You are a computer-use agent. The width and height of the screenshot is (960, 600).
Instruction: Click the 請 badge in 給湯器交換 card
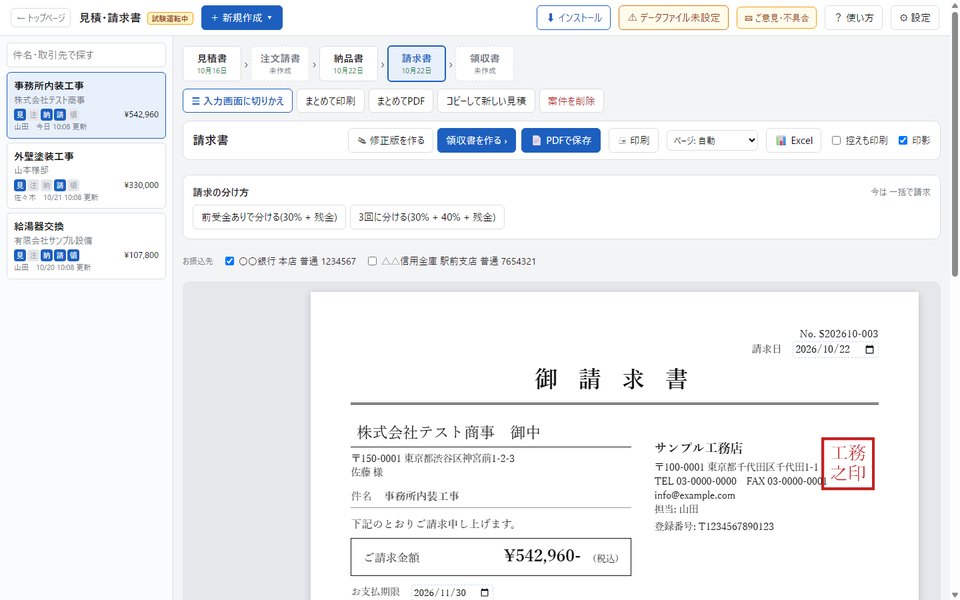coord(60,255)
